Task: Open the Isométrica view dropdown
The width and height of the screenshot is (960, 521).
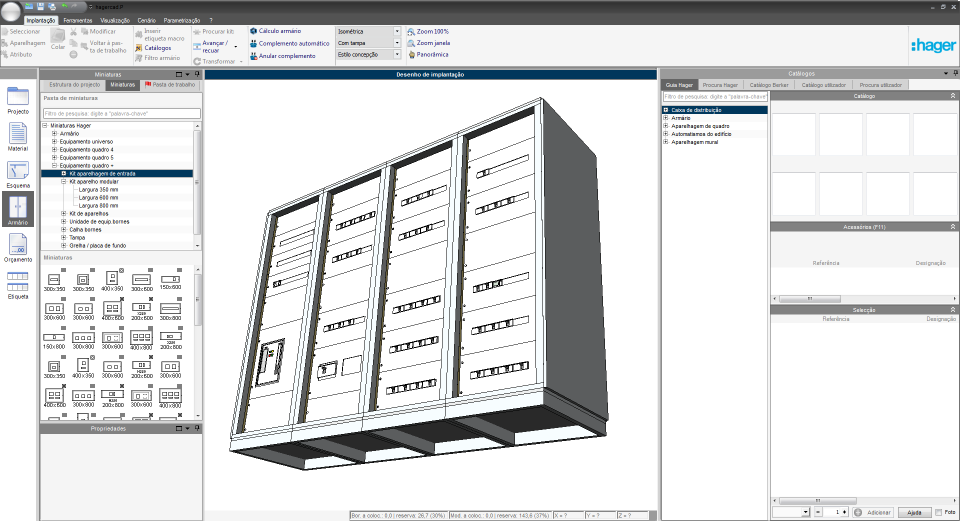Action: [x=397, y=31]
